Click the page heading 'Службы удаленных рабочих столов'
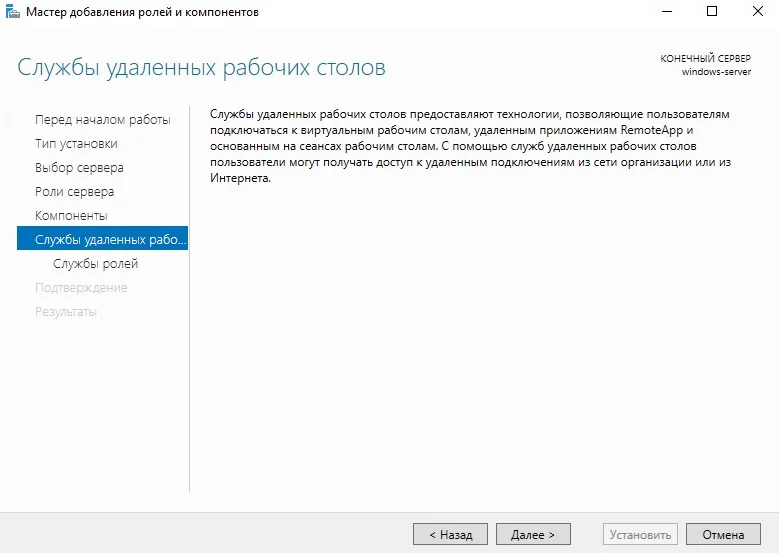This screenshot has height=553, width=779. pyautogui.click(x=201, y=68)
